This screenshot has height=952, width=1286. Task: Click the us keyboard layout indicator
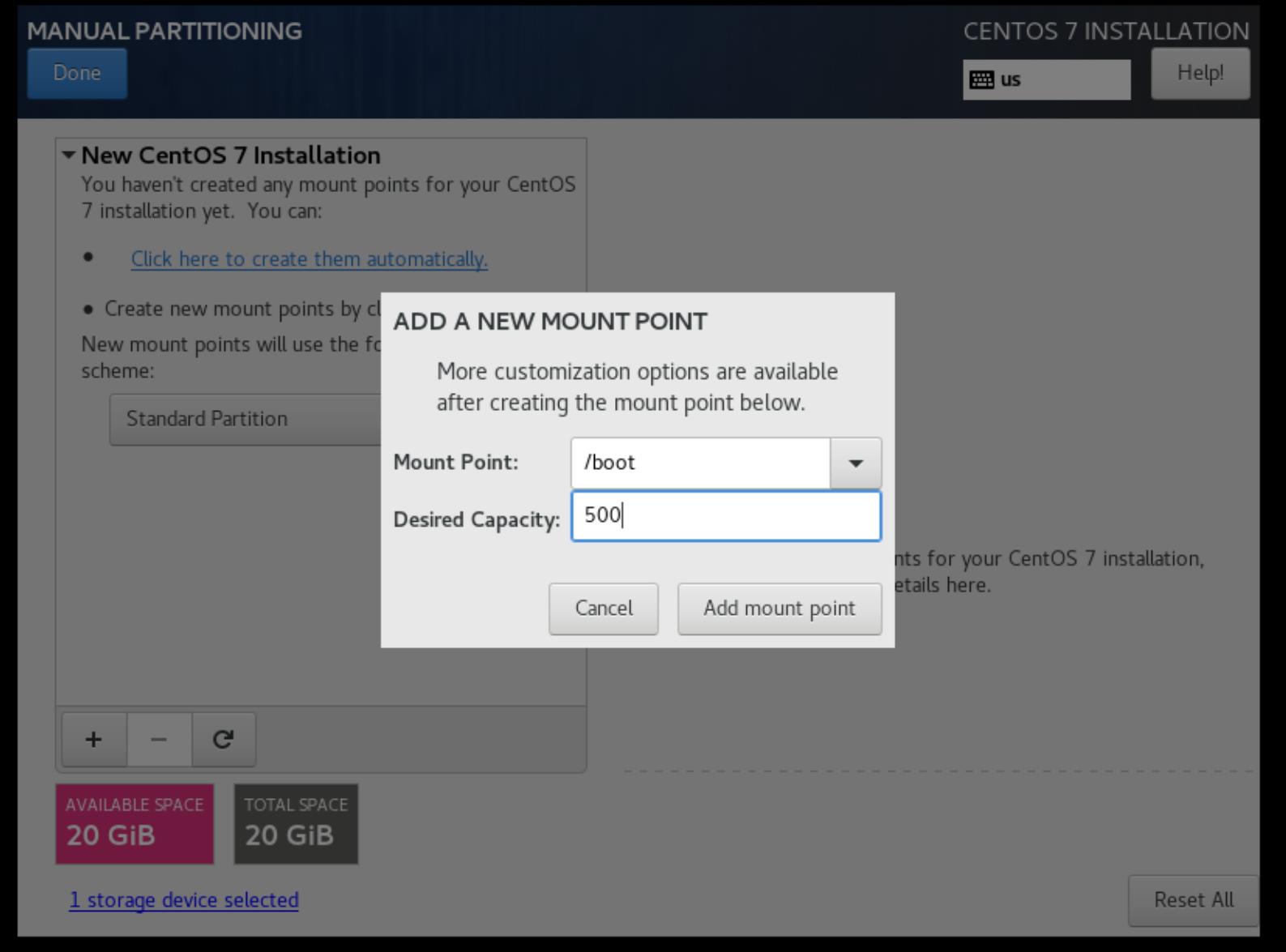coord(1046,79)
